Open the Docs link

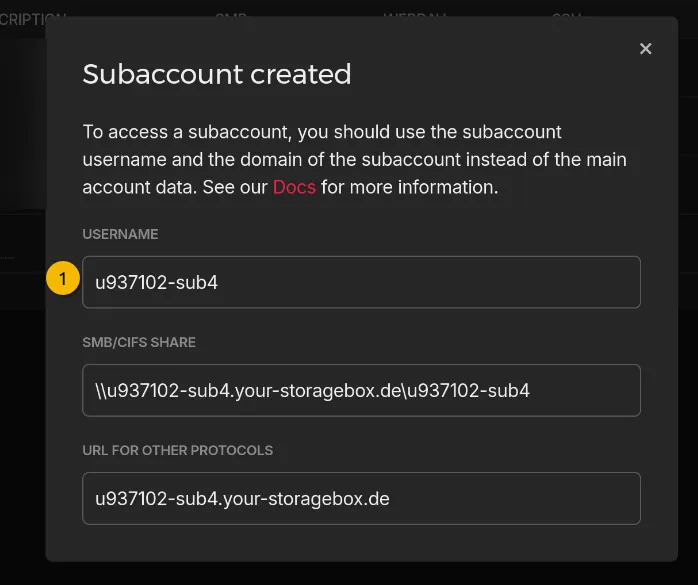tap(294, 187)
